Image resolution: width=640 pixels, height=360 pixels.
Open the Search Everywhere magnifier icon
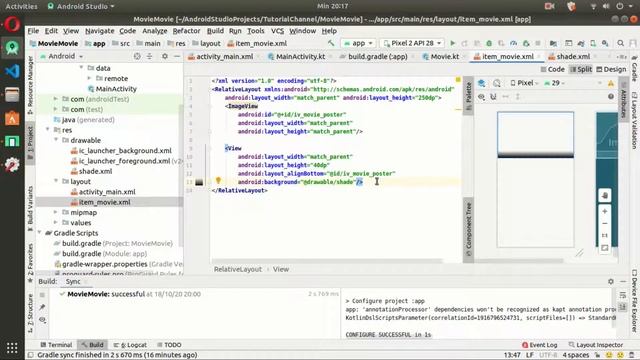(x=620, y=43)
